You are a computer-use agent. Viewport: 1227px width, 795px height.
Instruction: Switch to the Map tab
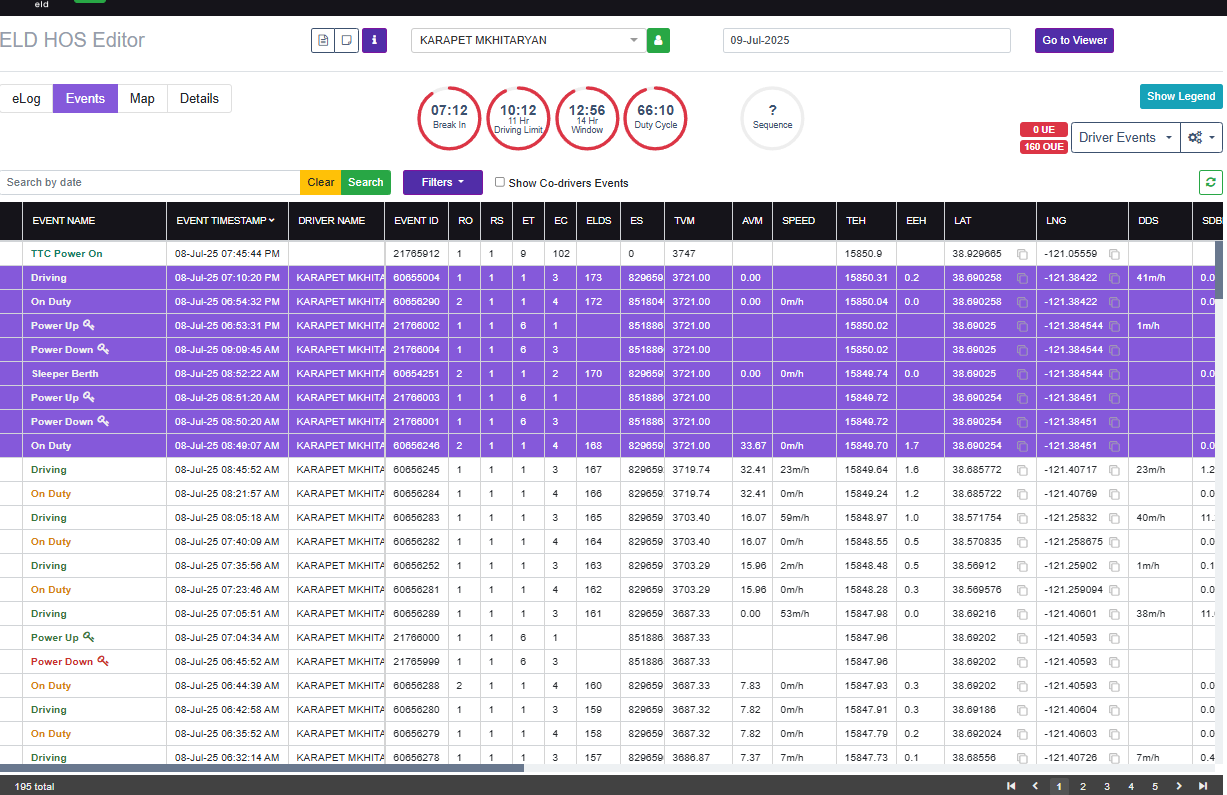142,99
